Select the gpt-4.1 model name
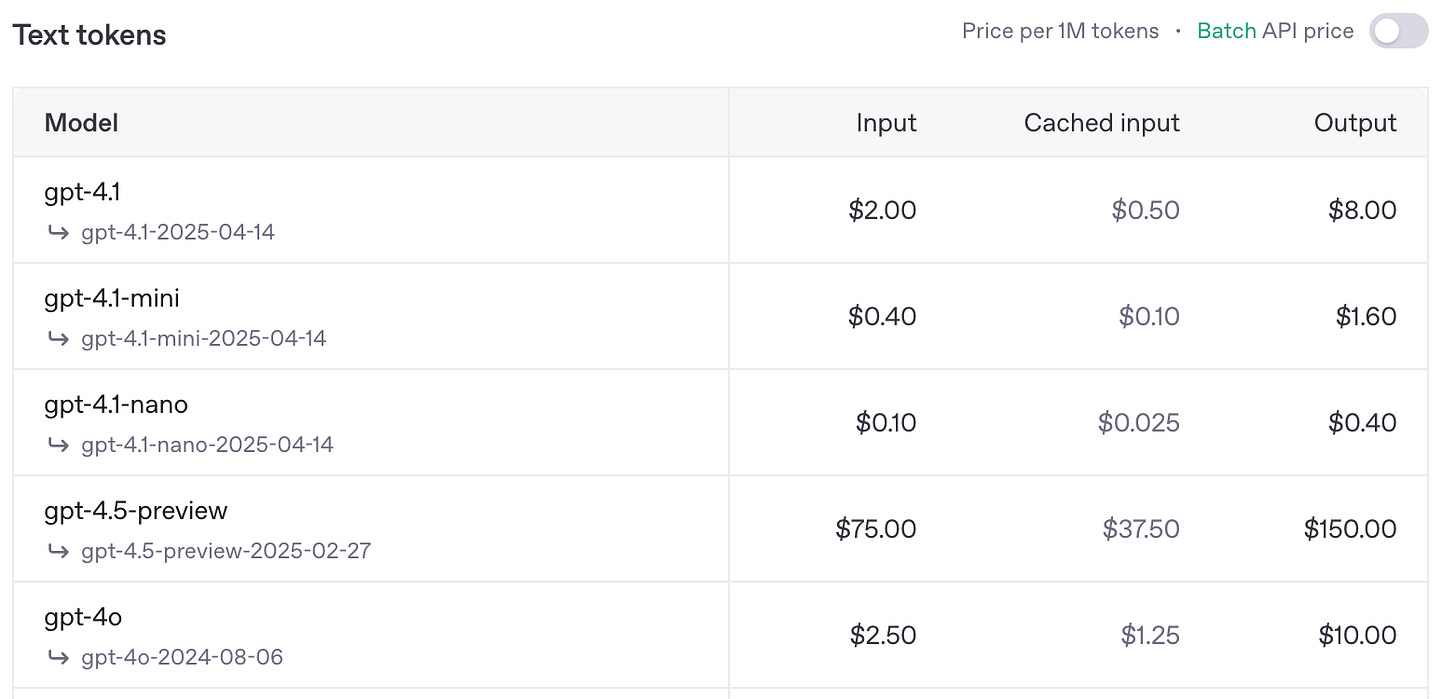1456x699 pixels. coord(82,191)
